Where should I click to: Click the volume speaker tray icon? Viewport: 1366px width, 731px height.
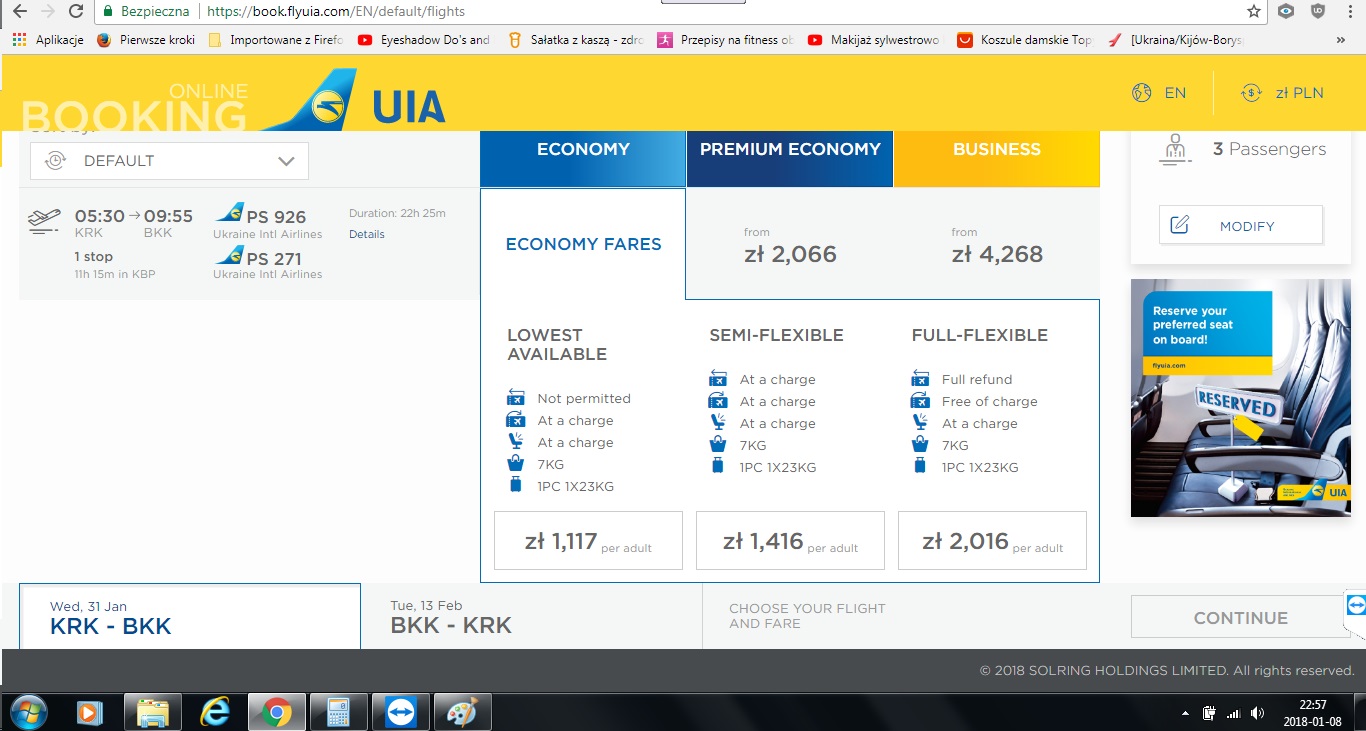click(1257, 713)
